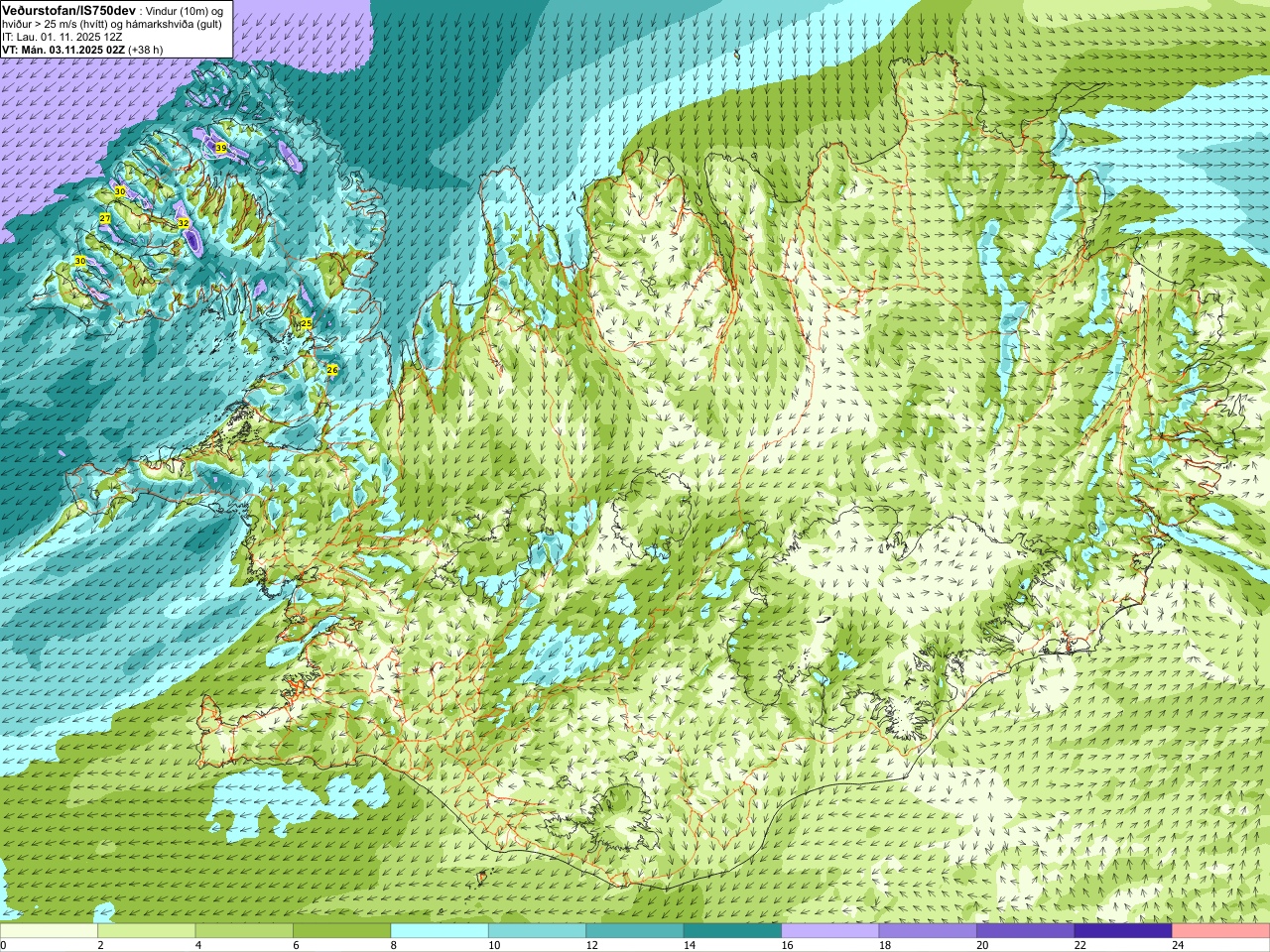Click the 22–24 m/s dark indigo legend swatch
The height and width of the screenshot is (952, 1270).
click(x=1123, y=931)
